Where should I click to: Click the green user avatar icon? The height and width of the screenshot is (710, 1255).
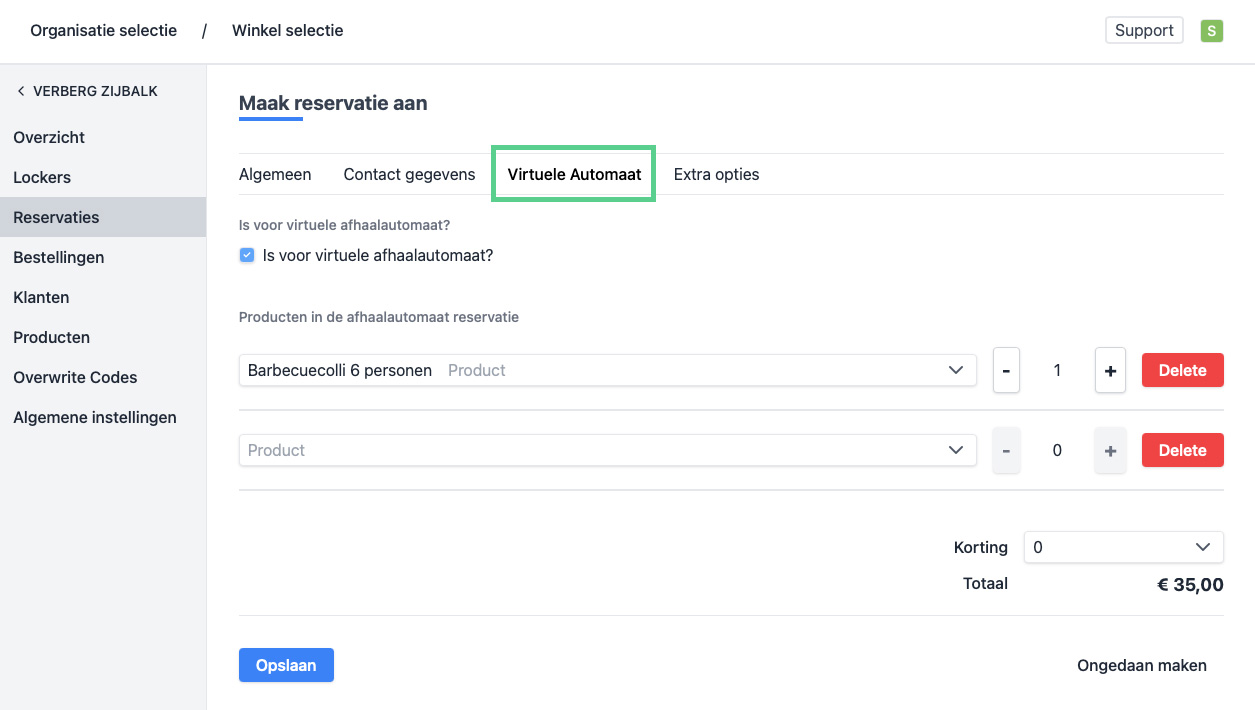tap(1211, 31)
